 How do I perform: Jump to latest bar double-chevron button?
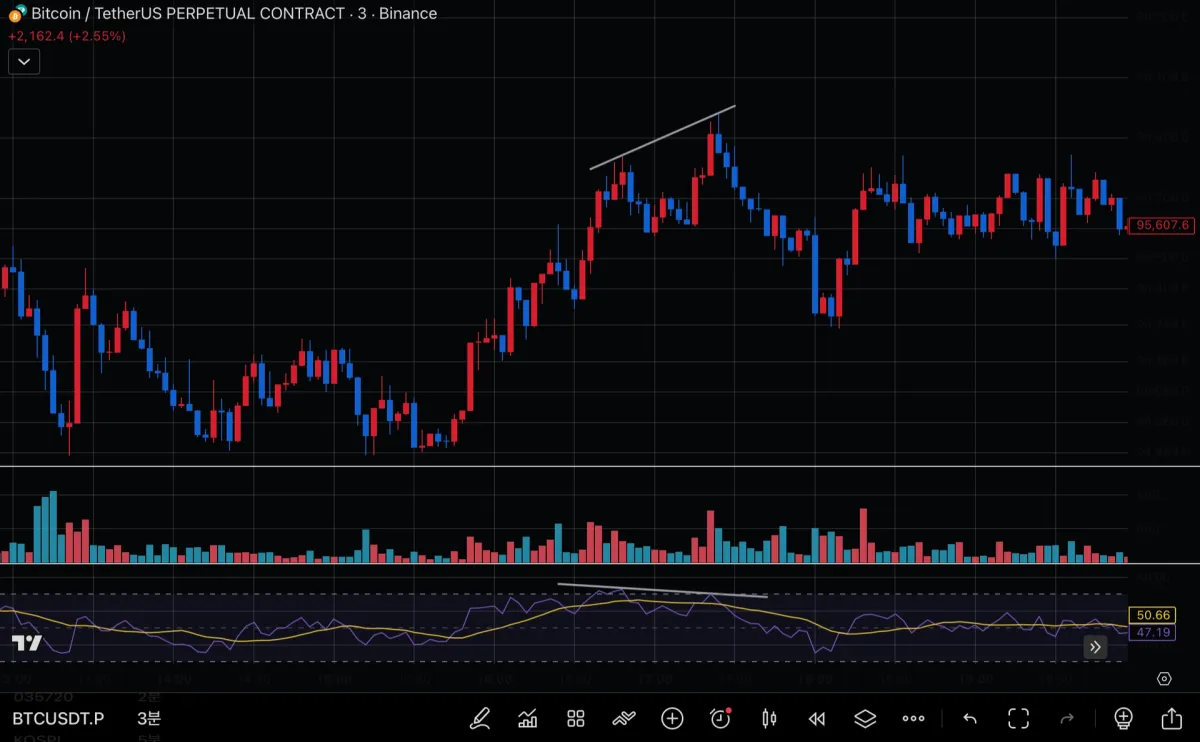pos(1095,647)
